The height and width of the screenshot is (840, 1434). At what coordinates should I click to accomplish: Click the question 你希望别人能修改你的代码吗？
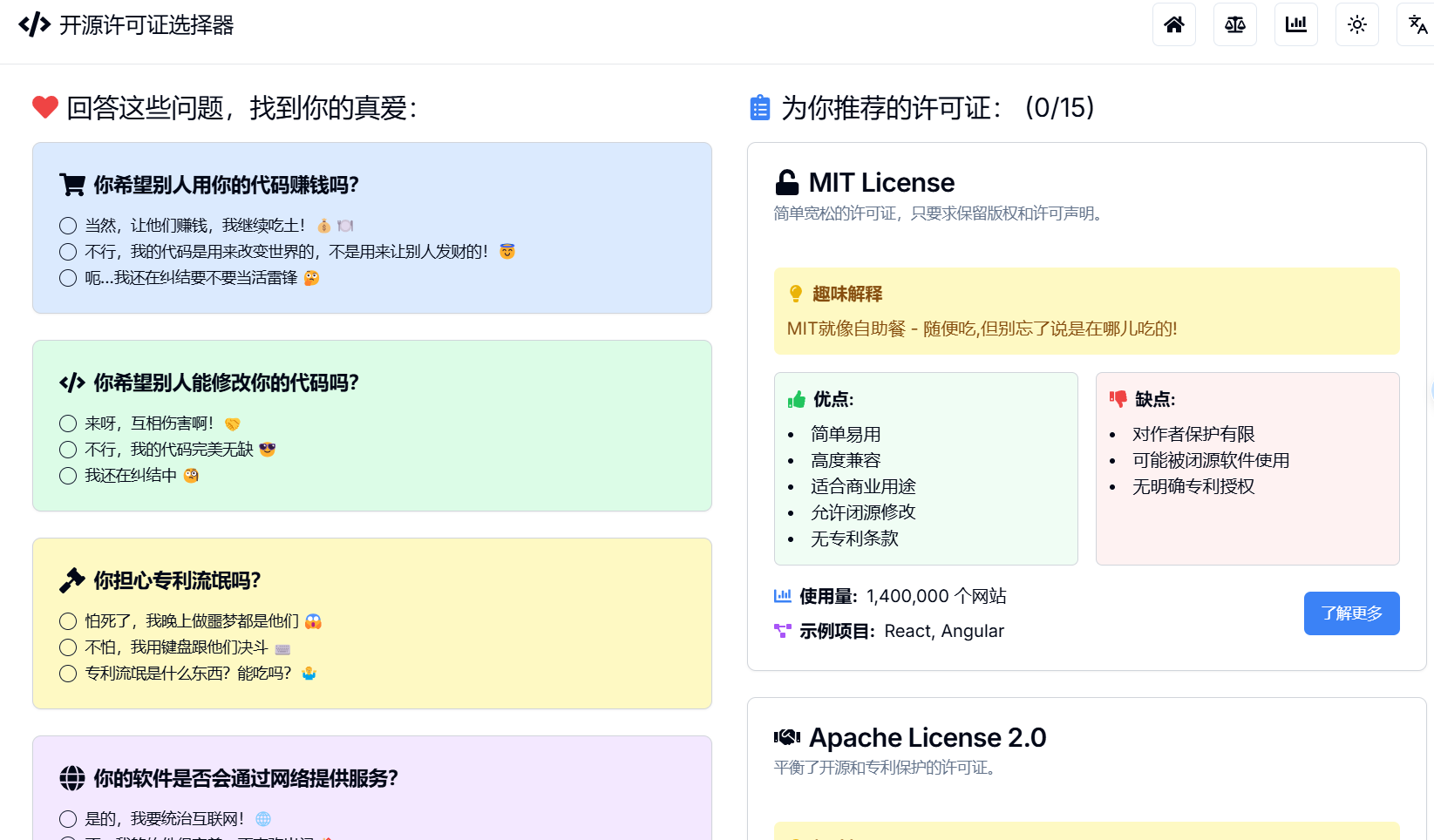(x=227, y=383)
